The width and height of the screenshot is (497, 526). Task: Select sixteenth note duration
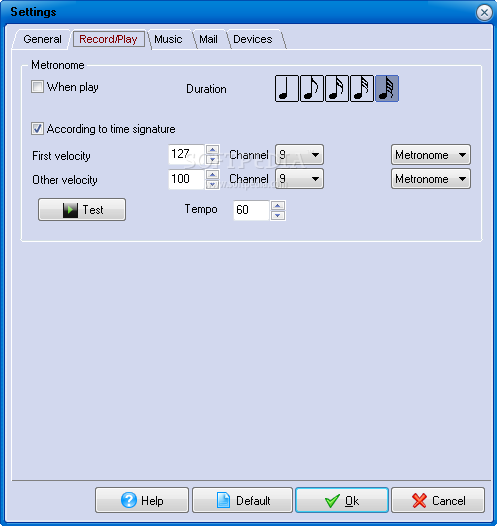(337, 88)
